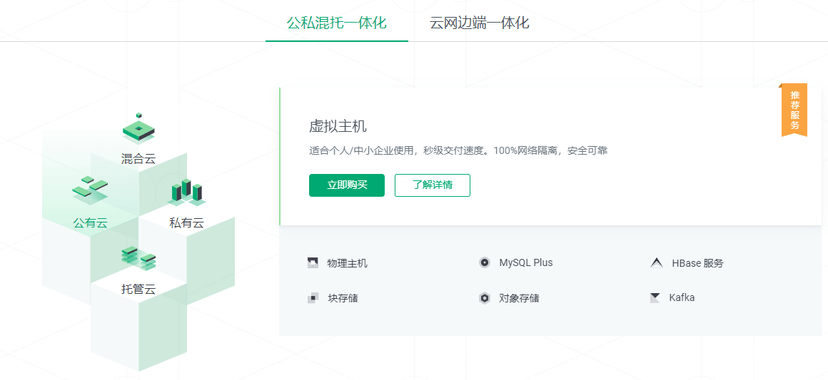
Task: Switch to 云网边端一体化 tab
Action: [x=479, y=23]
